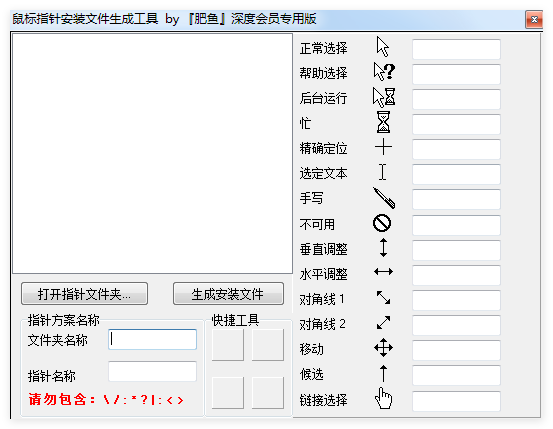Click the 水平调整 file path field
The image size is (553, 429).
pyautogui.click(x=456, y=275)
